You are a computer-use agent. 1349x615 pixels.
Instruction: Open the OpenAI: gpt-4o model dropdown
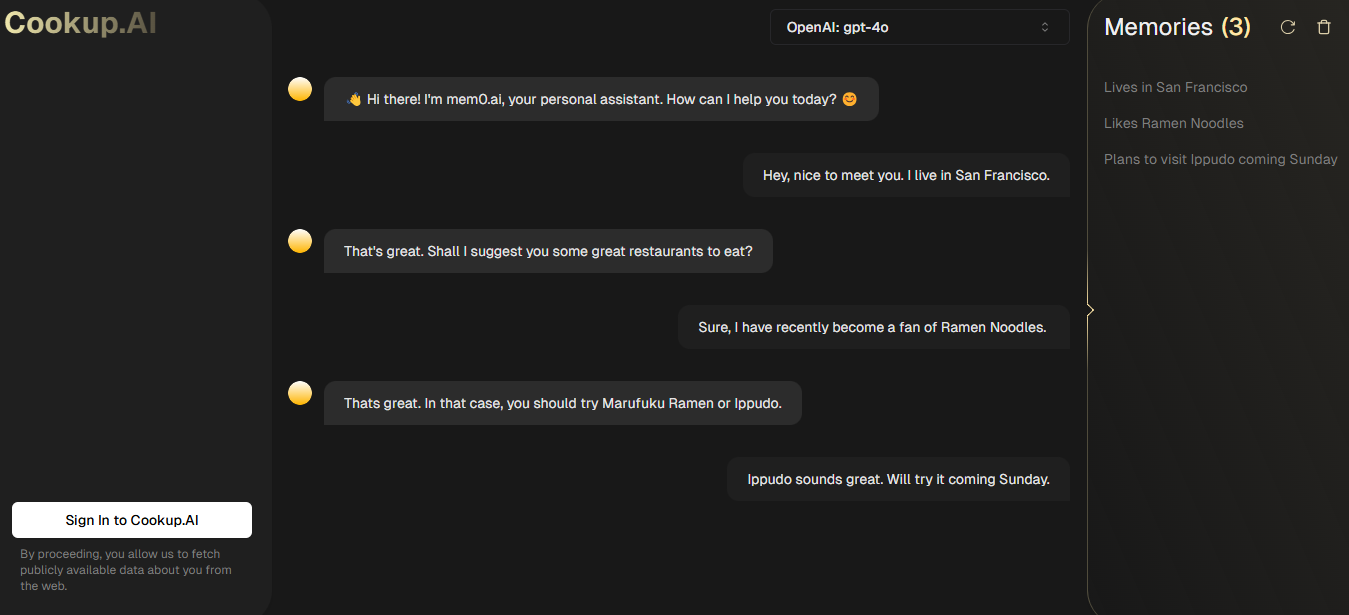pos(920,27)
